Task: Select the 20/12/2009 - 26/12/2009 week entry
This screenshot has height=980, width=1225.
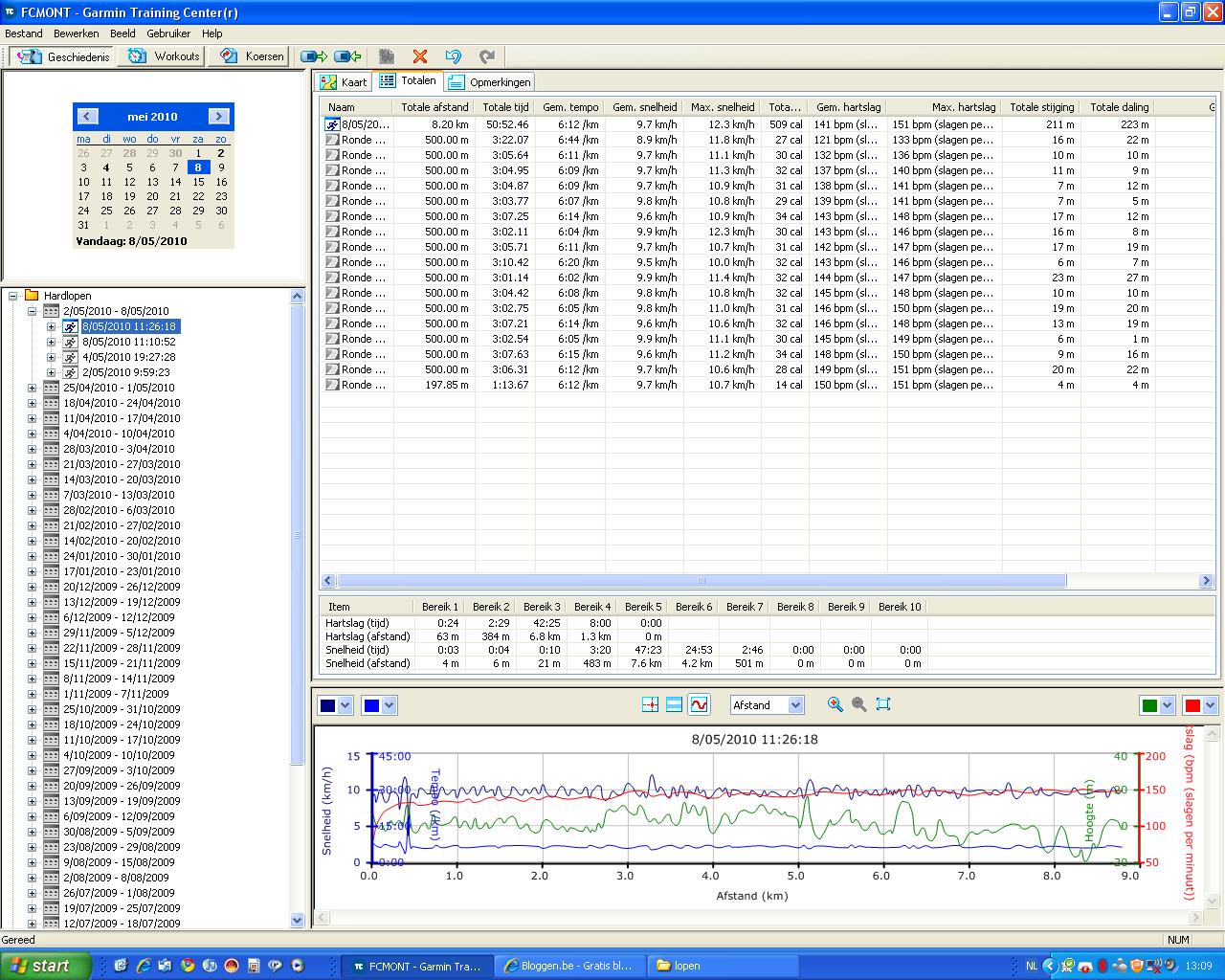Action: (122, 587)
